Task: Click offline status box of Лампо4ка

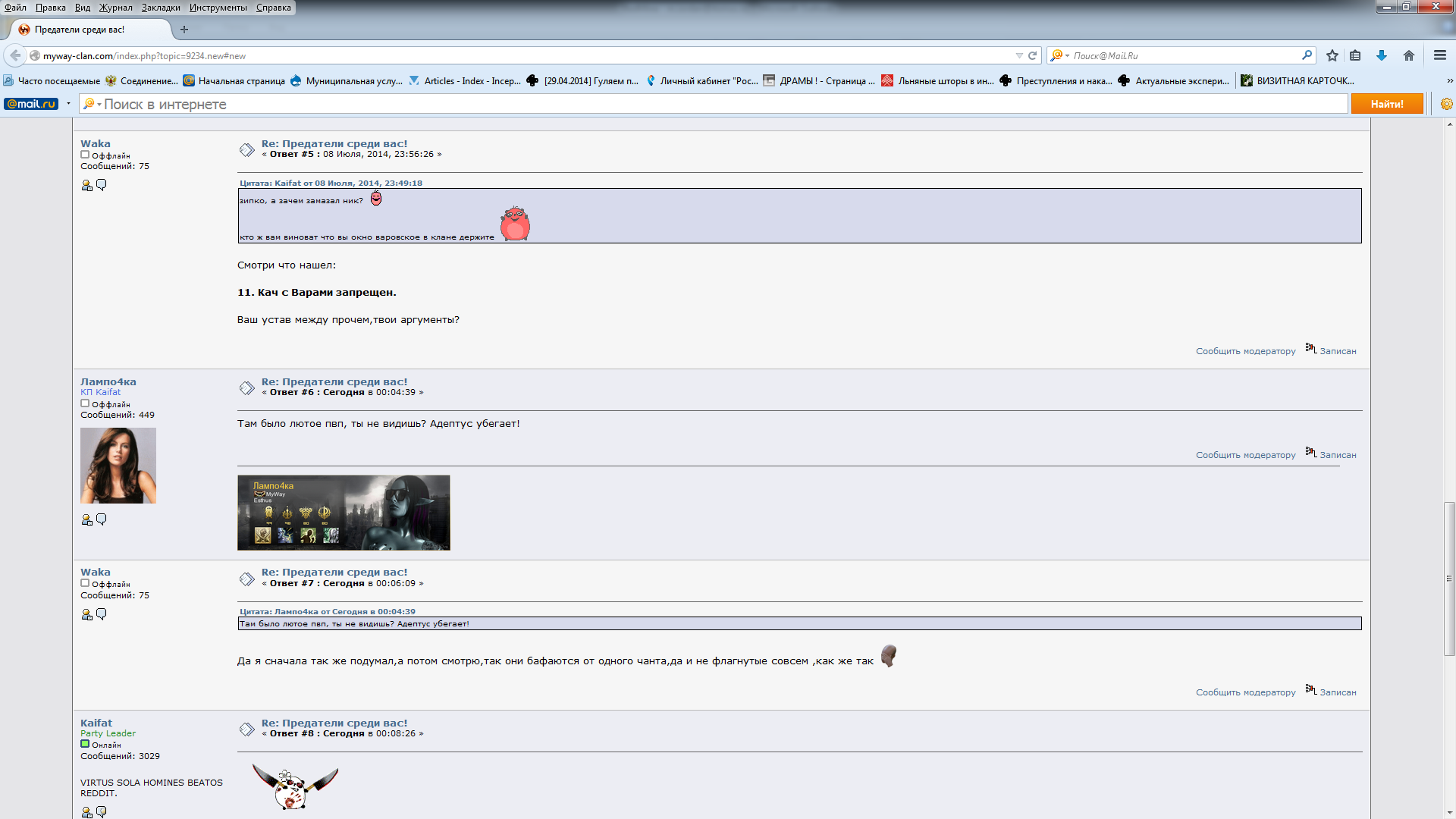Action: [85, 403]
